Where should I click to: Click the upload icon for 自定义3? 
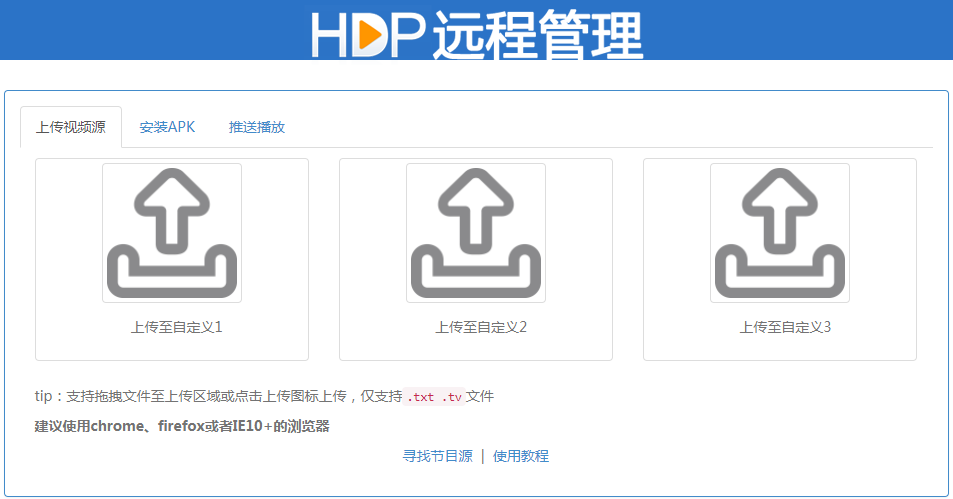tap(780, 233)
